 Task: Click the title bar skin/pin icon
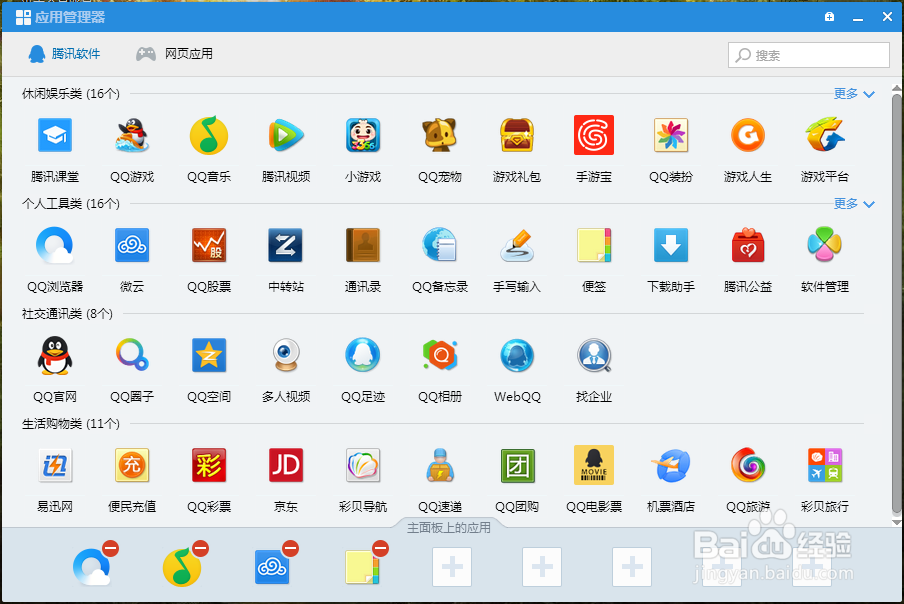click(x=829, y=17)
